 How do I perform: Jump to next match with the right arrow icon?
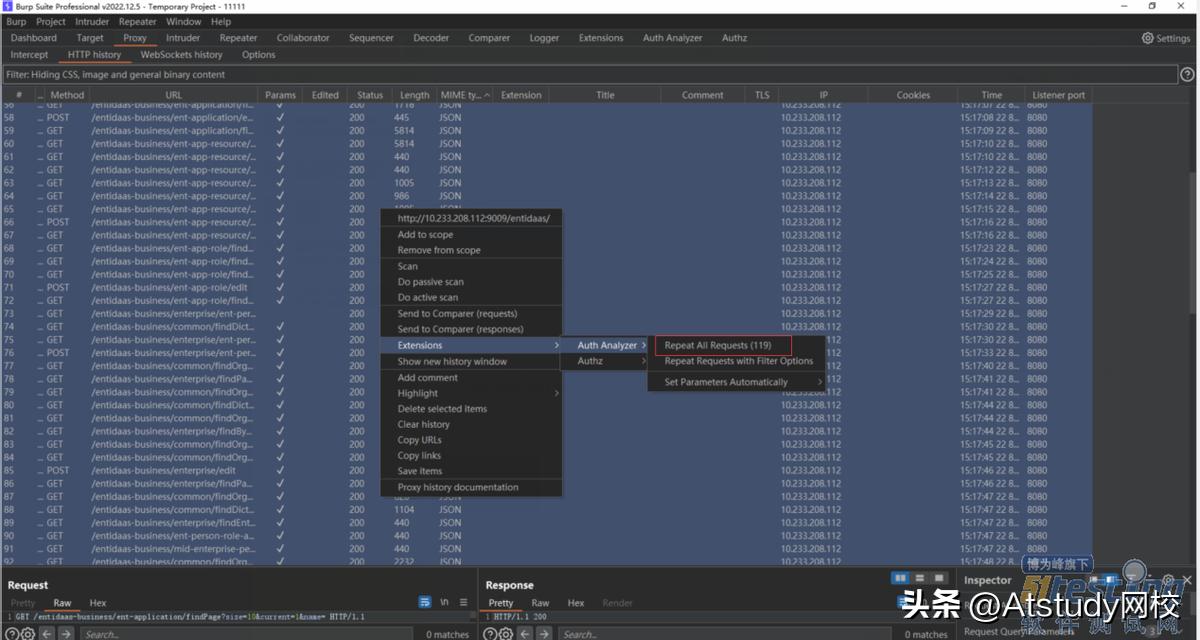pos(65,633)
